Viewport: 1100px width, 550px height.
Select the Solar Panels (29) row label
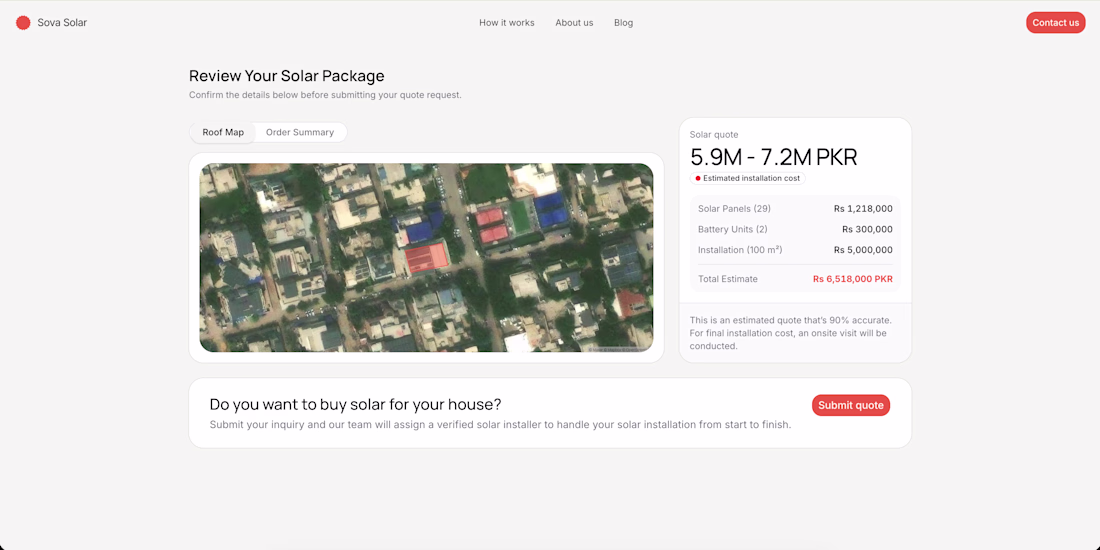[x=735, y=208]
